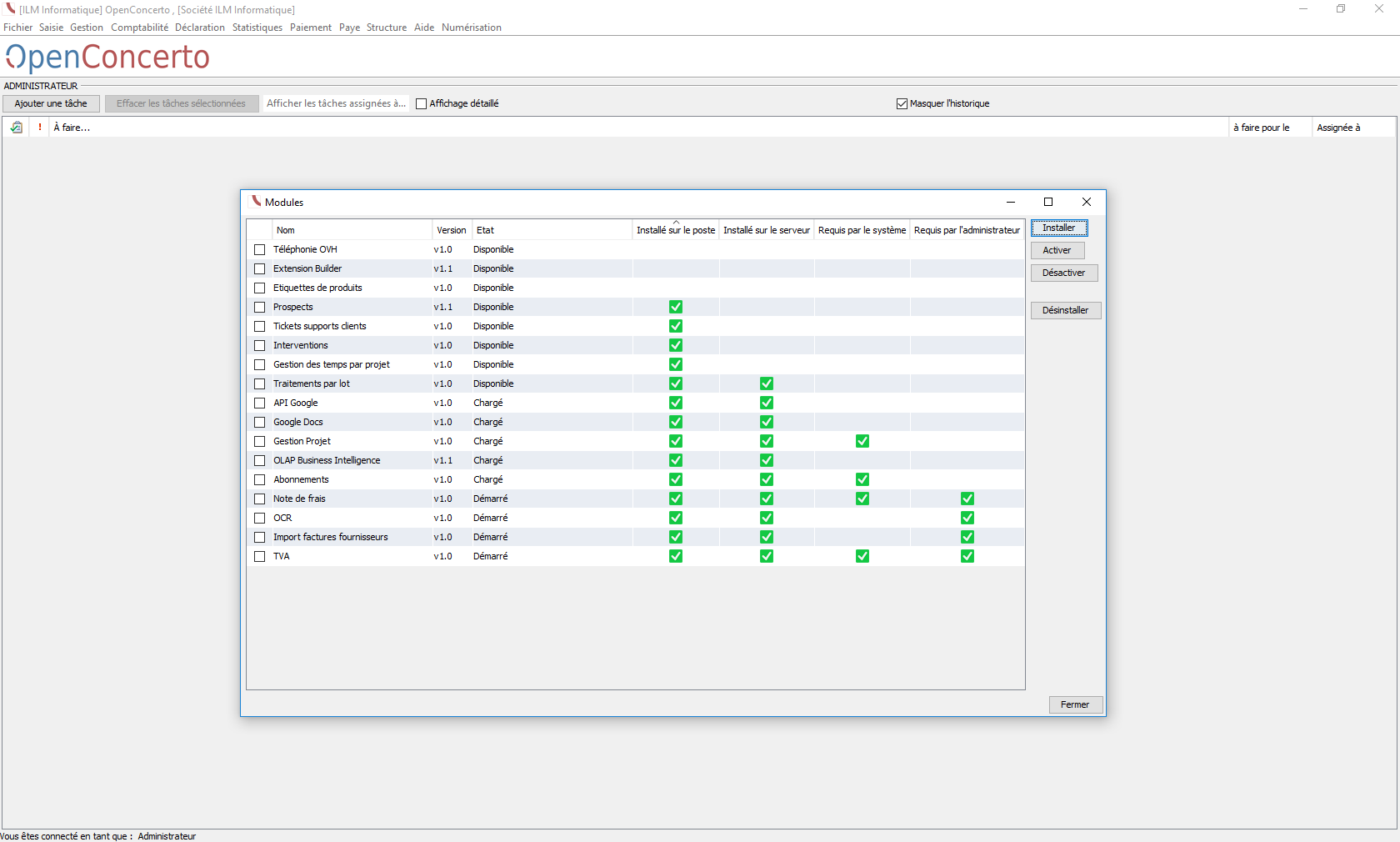Select the Extension Builder module checkbox
The width and height of the screenshot is (1400, 842).
[x=260, y=268]
